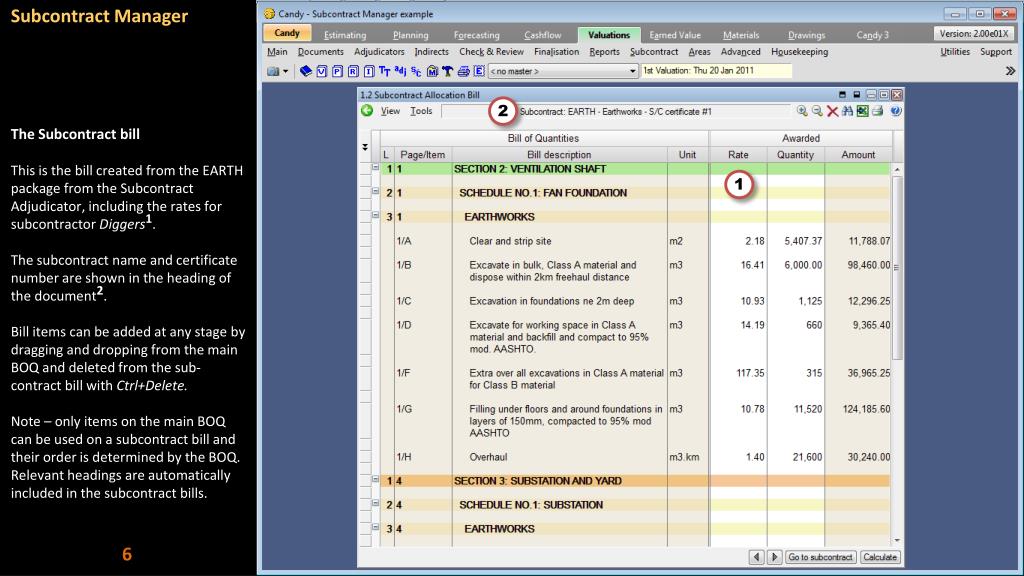
Task: Click the Go to subcontract button
Action: [x=820, y=557]
